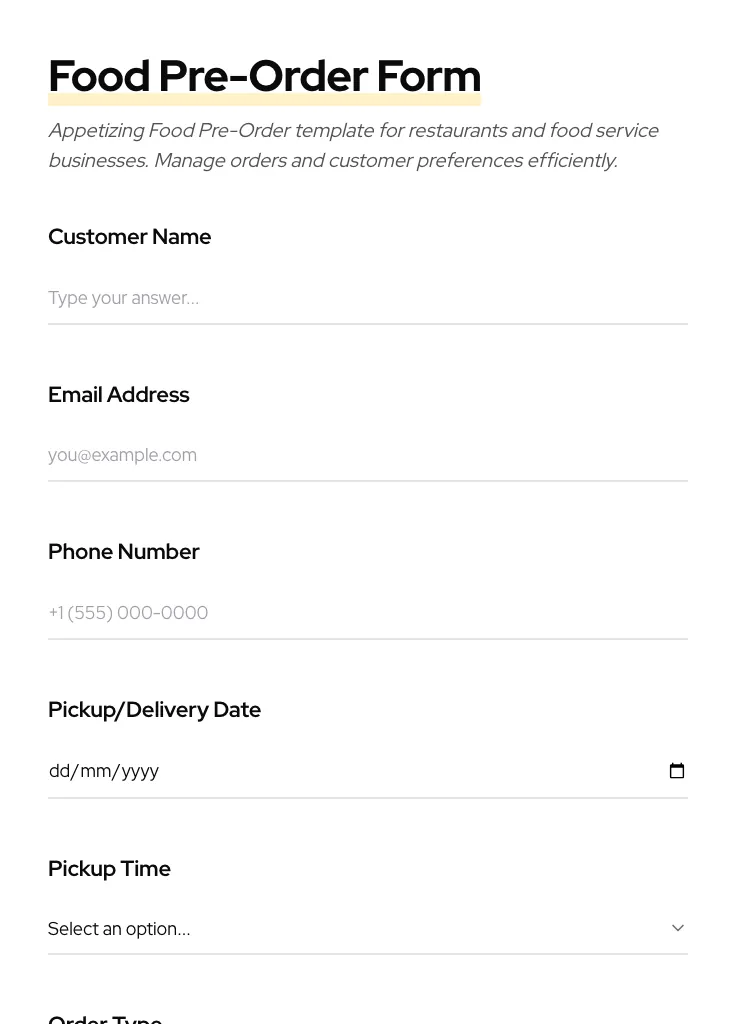Click the "Email Address" label
This screenshot has height=1024, width=736.
pyautogui.click(x=118, y=395)
